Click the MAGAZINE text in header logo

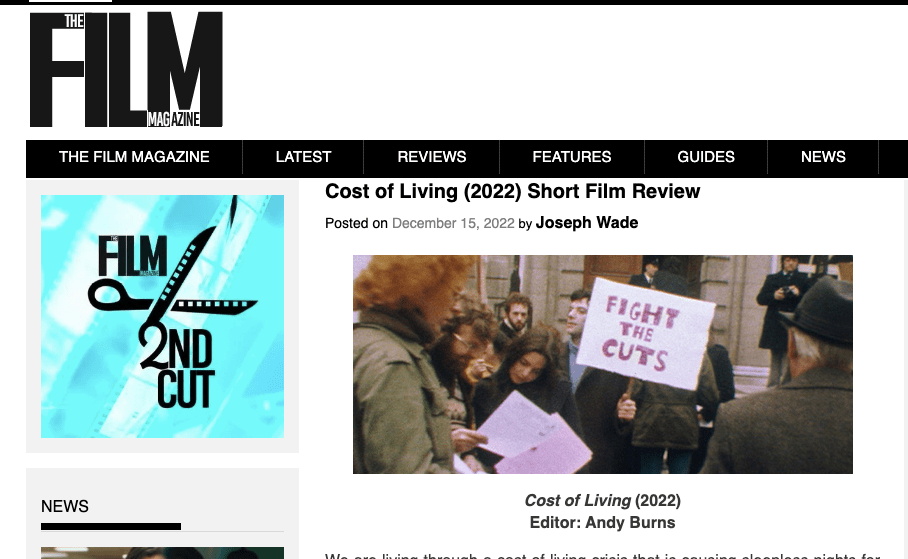click(174, 119)
